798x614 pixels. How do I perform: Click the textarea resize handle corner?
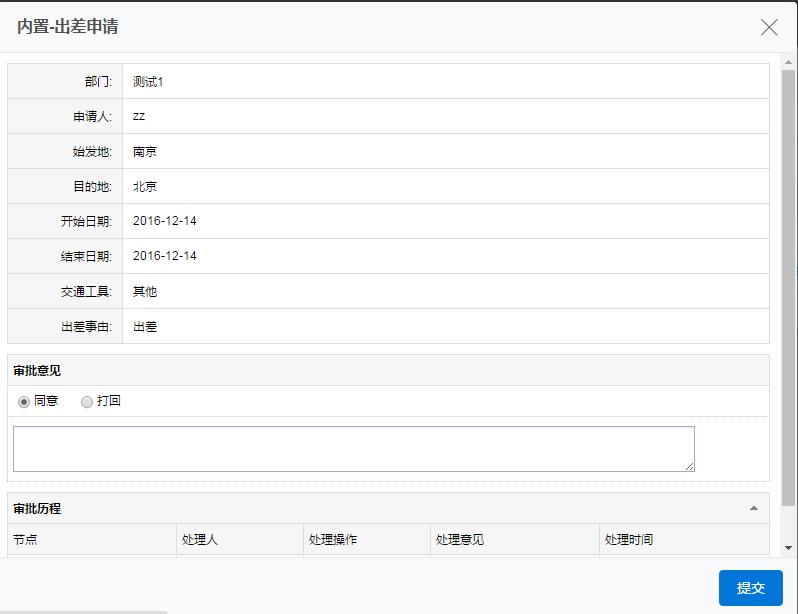(689, 466)
